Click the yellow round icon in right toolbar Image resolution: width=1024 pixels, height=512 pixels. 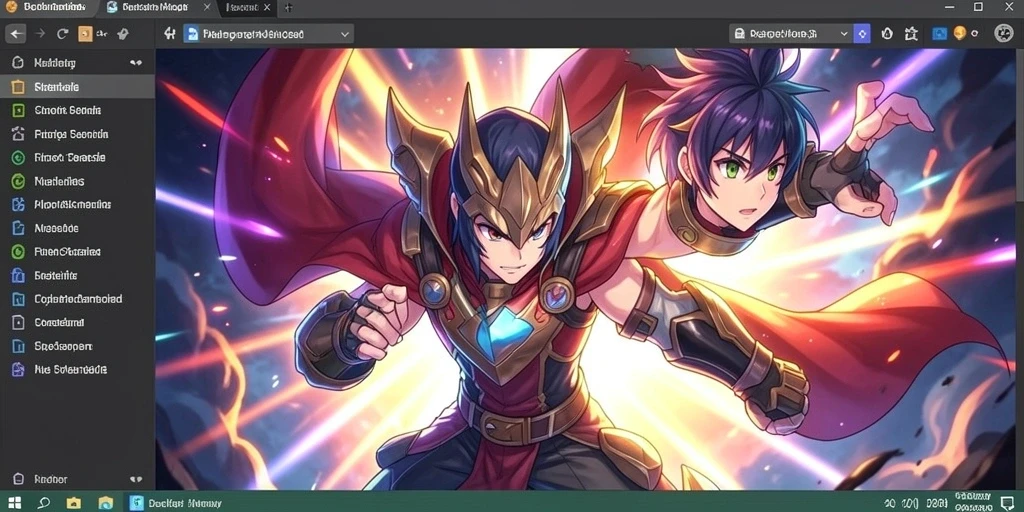tap(959, 33)
